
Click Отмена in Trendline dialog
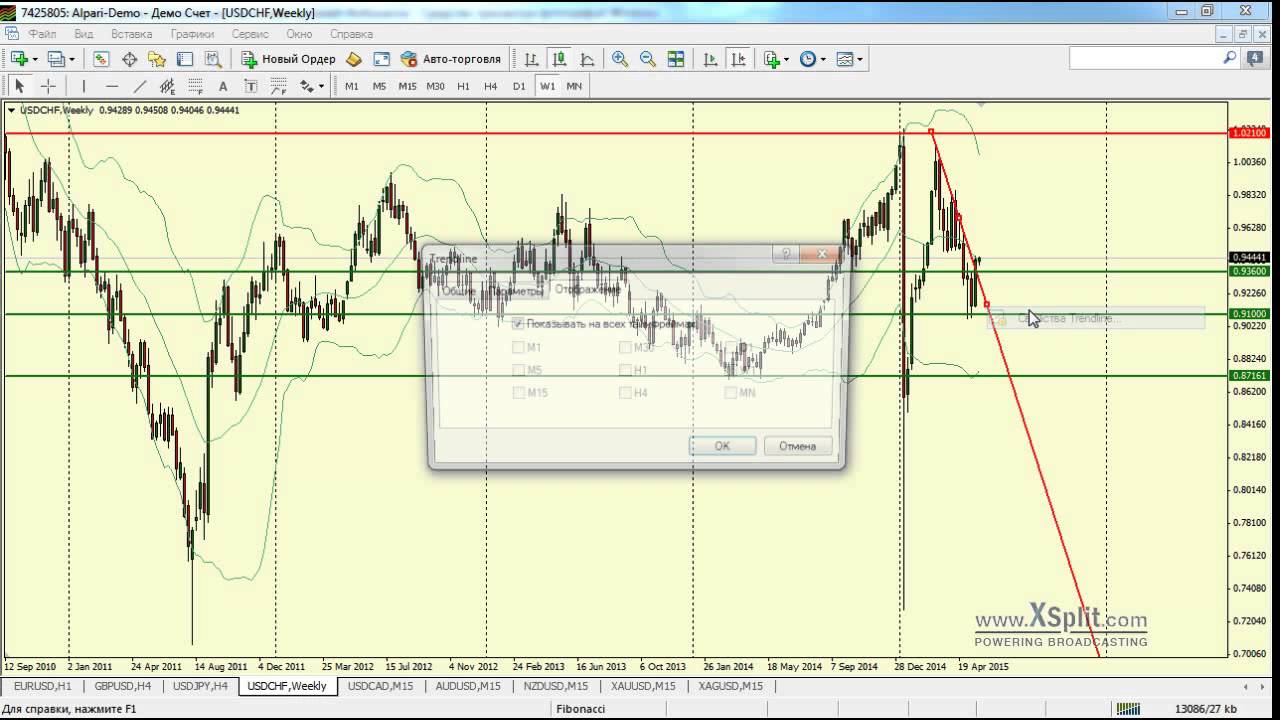click(x=797, y=446)
